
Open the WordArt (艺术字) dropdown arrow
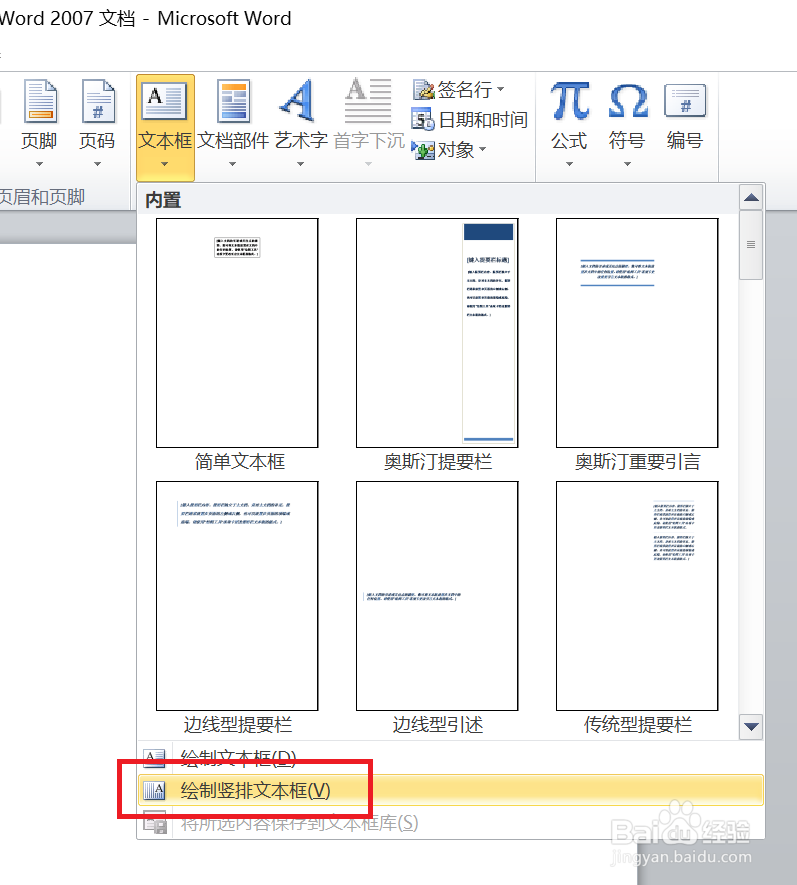click(300, 164)
